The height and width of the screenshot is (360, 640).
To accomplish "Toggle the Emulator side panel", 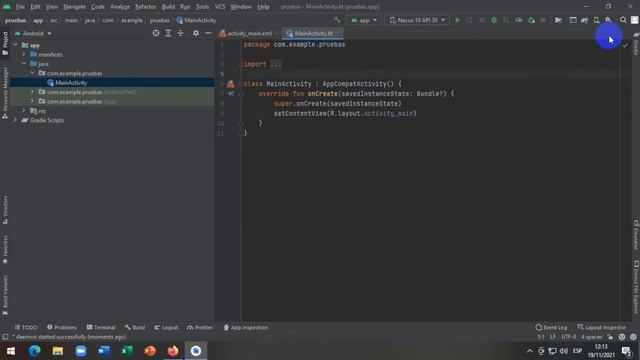I will tap(636, 234).
